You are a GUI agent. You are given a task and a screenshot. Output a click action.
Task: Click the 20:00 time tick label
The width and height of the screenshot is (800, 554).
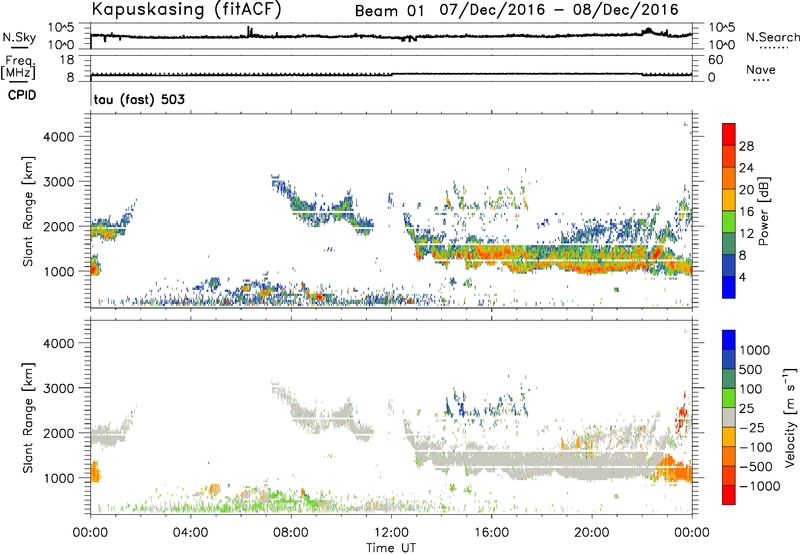click(592, 533)
